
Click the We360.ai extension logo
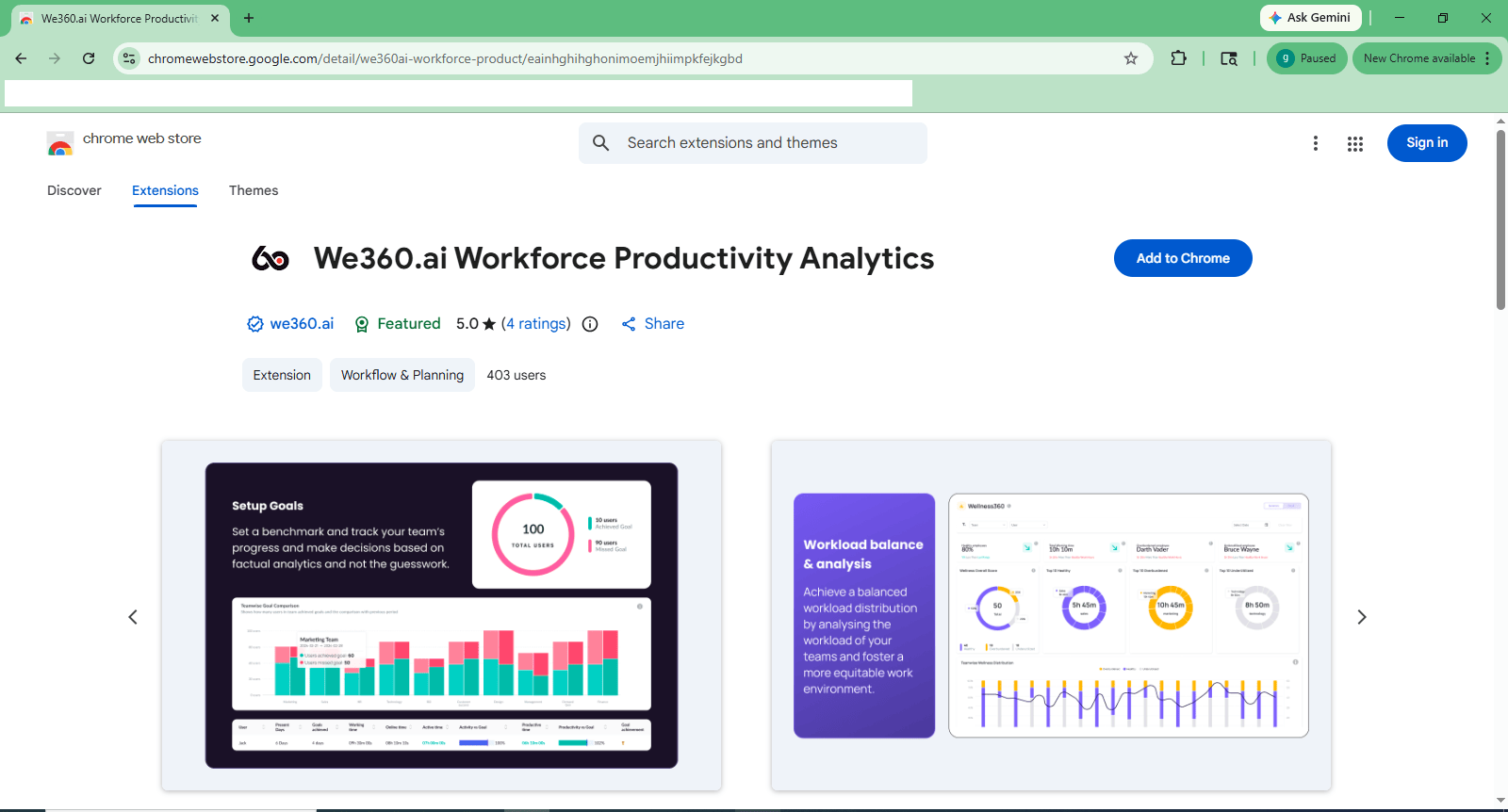(270, 258)
